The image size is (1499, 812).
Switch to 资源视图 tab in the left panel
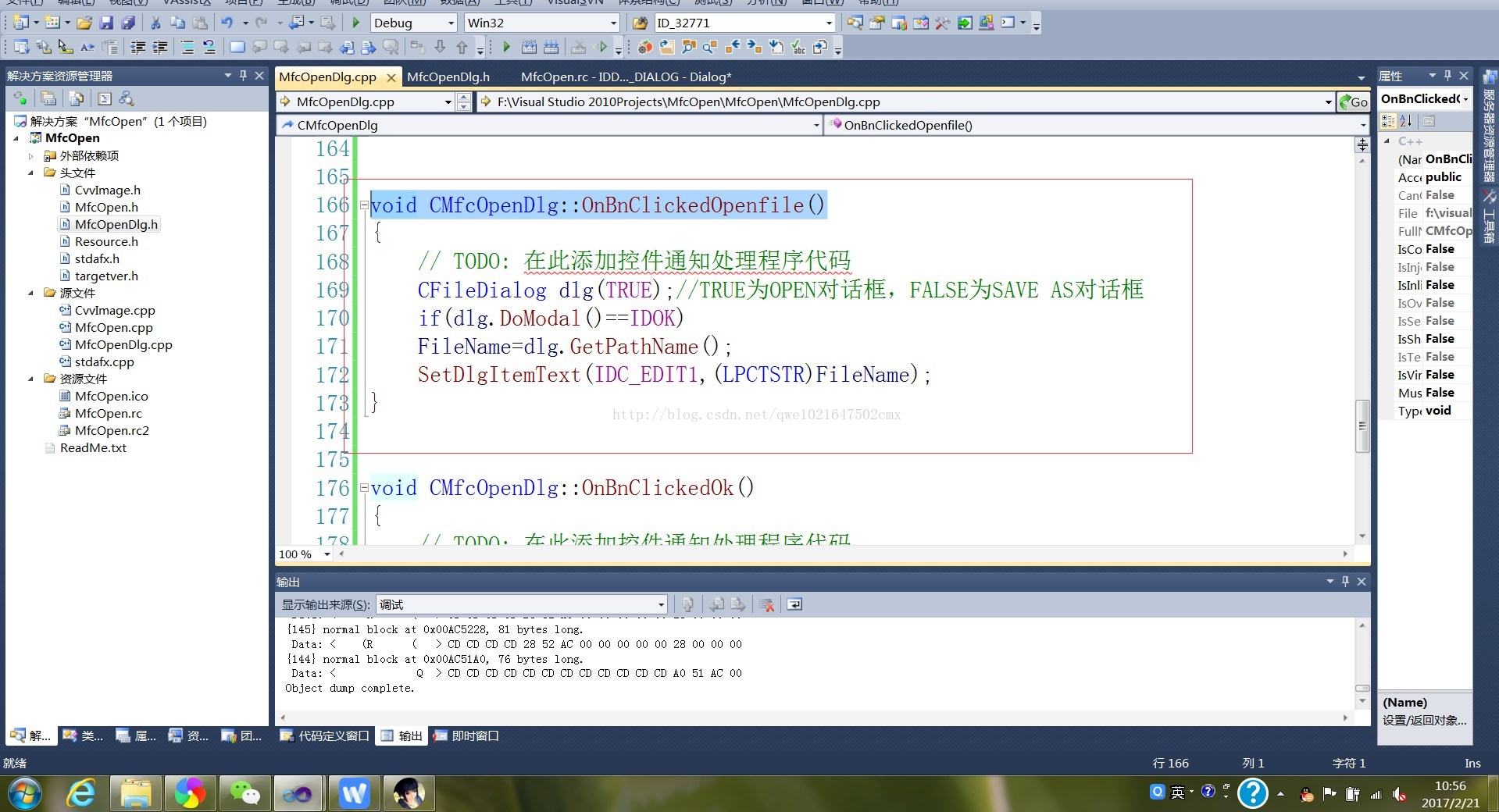(188, 735)
